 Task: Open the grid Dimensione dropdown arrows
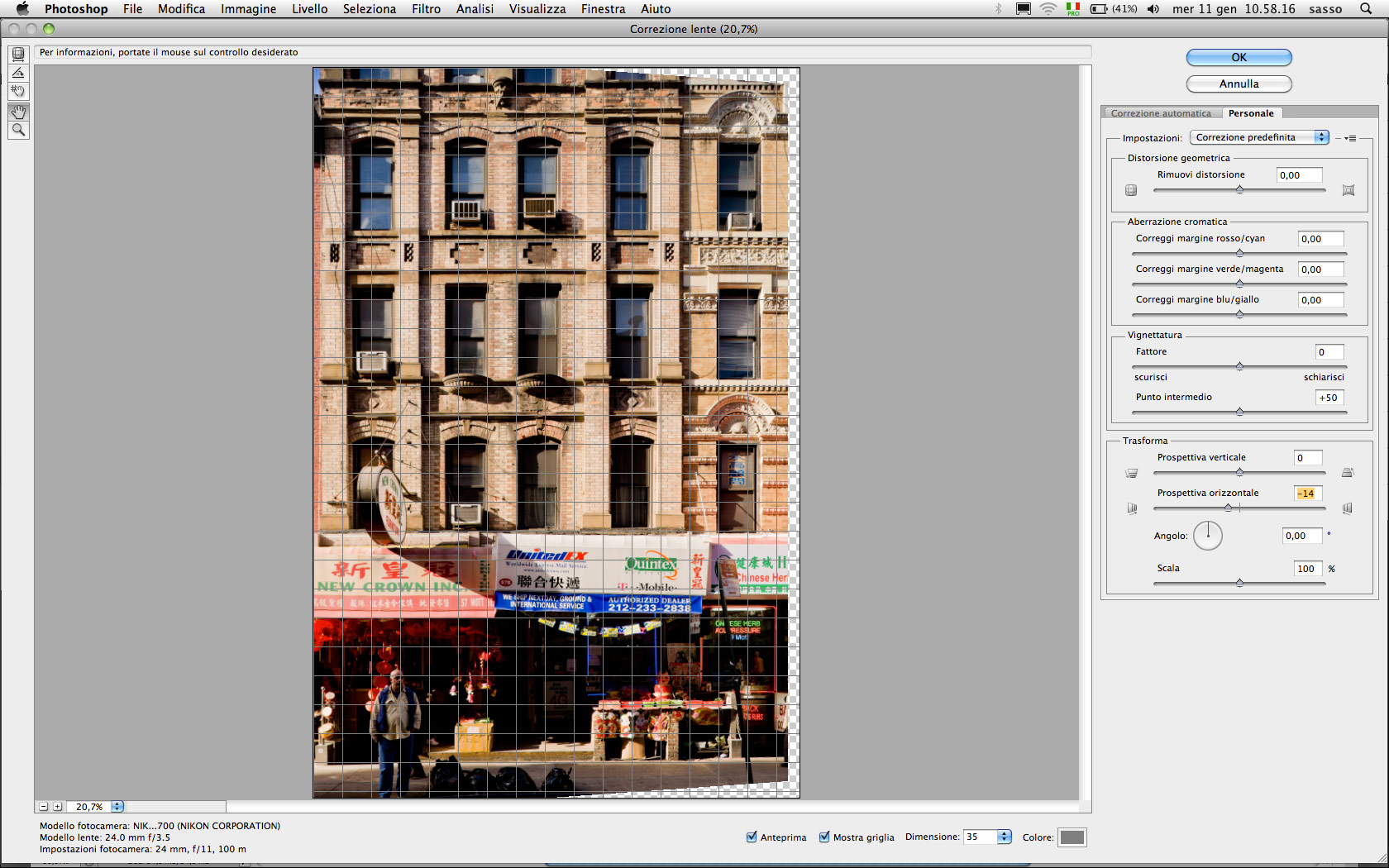[x=1004, y=837]
